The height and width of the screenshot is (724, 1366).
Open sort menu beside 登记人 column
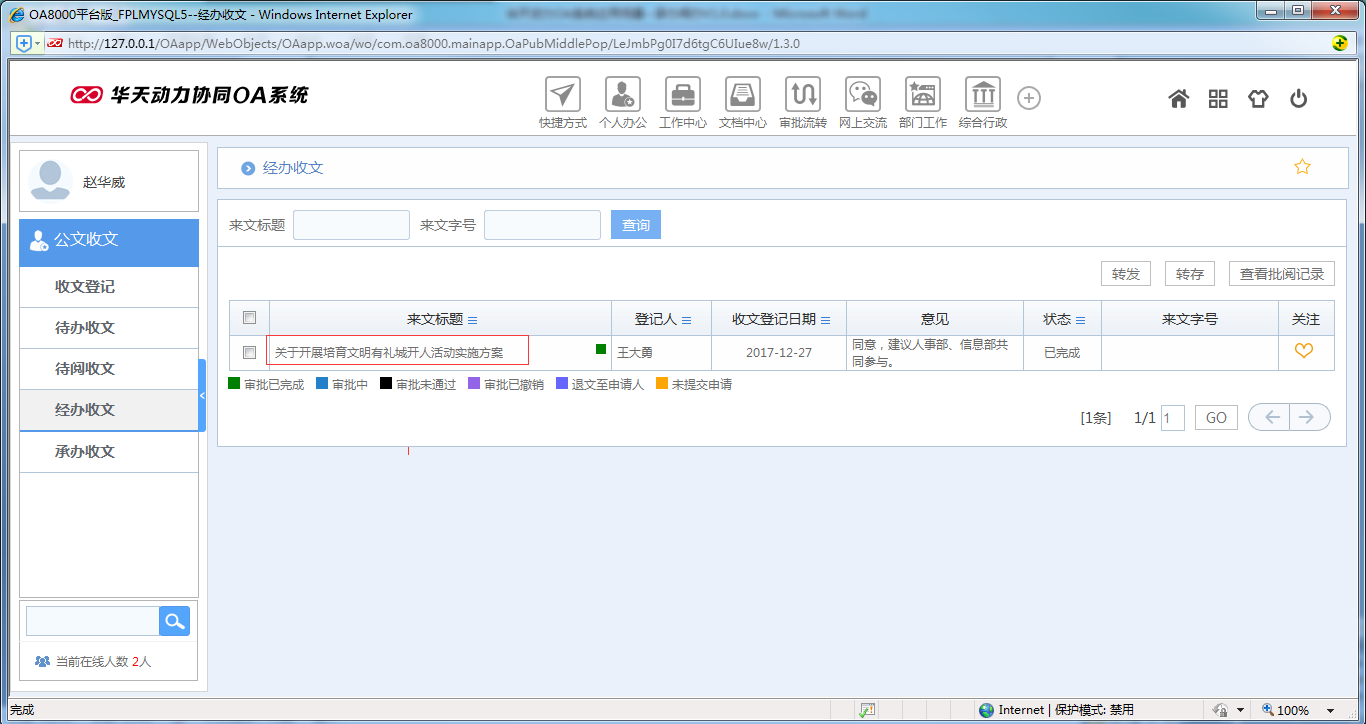pos(687,320)
